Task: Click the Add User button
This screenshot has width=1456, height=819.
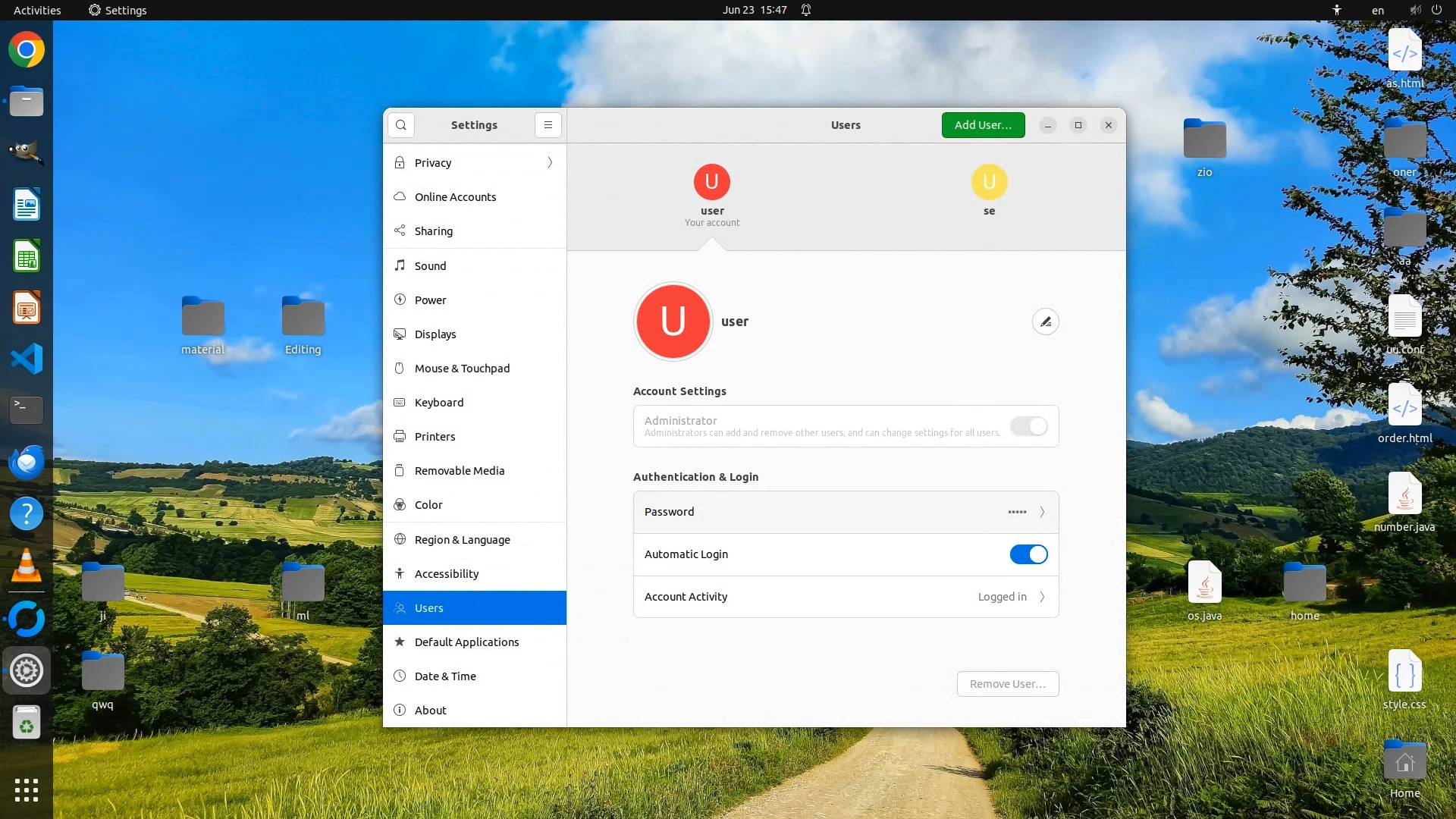Action: pyautogui.click(x=983, y=125)
